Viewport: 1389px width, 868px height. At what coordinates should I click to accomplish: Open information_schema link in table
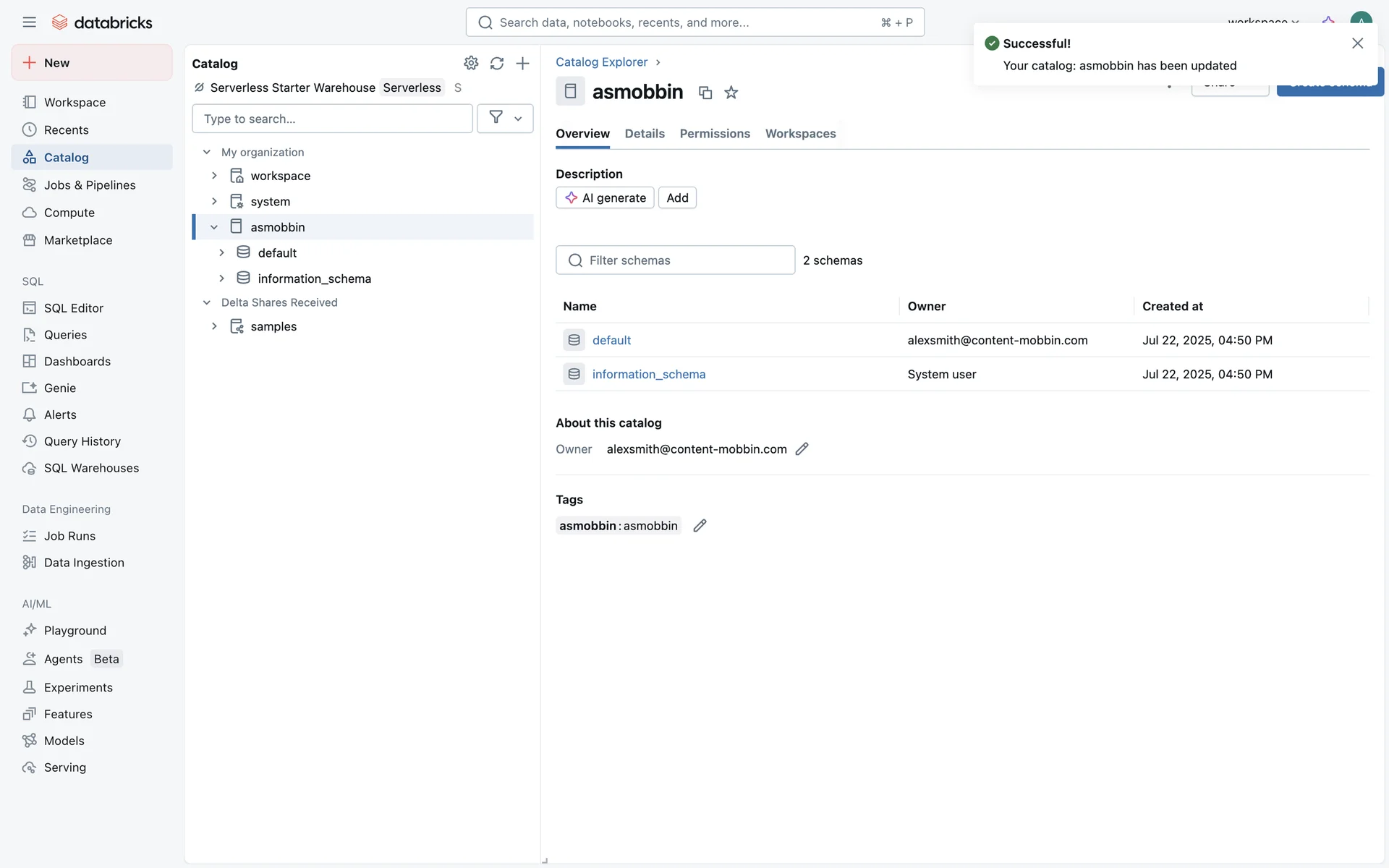click(x=648, y=374)
